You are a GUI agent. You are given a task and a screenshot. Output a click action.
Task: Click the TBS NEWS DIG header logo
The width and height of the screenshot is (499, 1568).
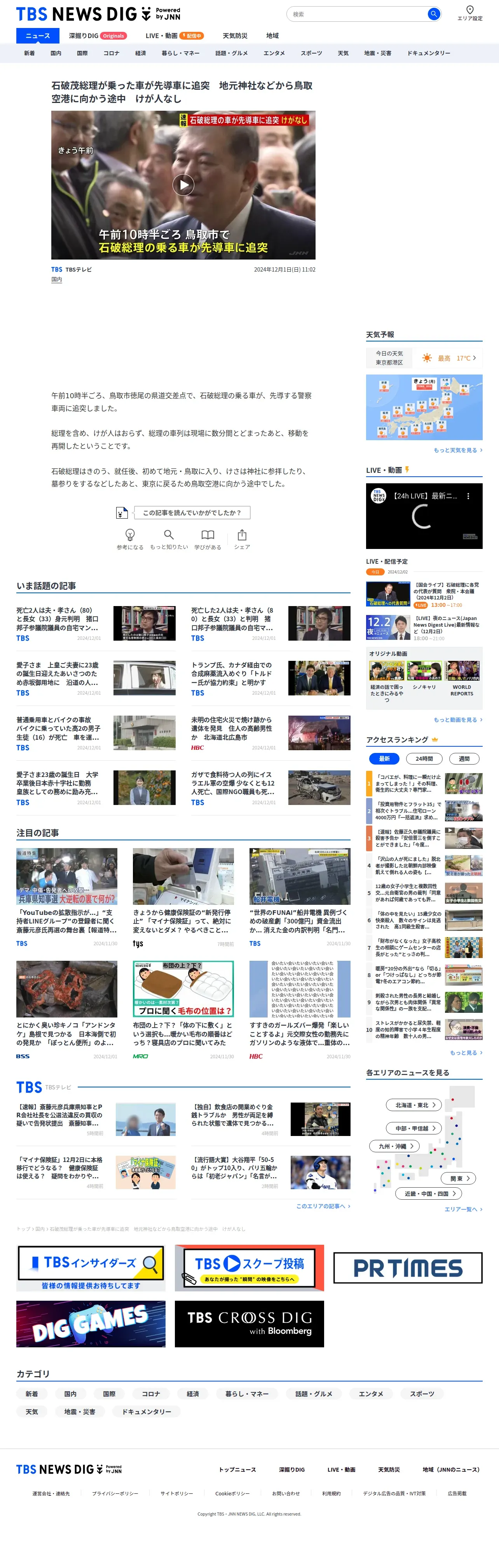98,13
